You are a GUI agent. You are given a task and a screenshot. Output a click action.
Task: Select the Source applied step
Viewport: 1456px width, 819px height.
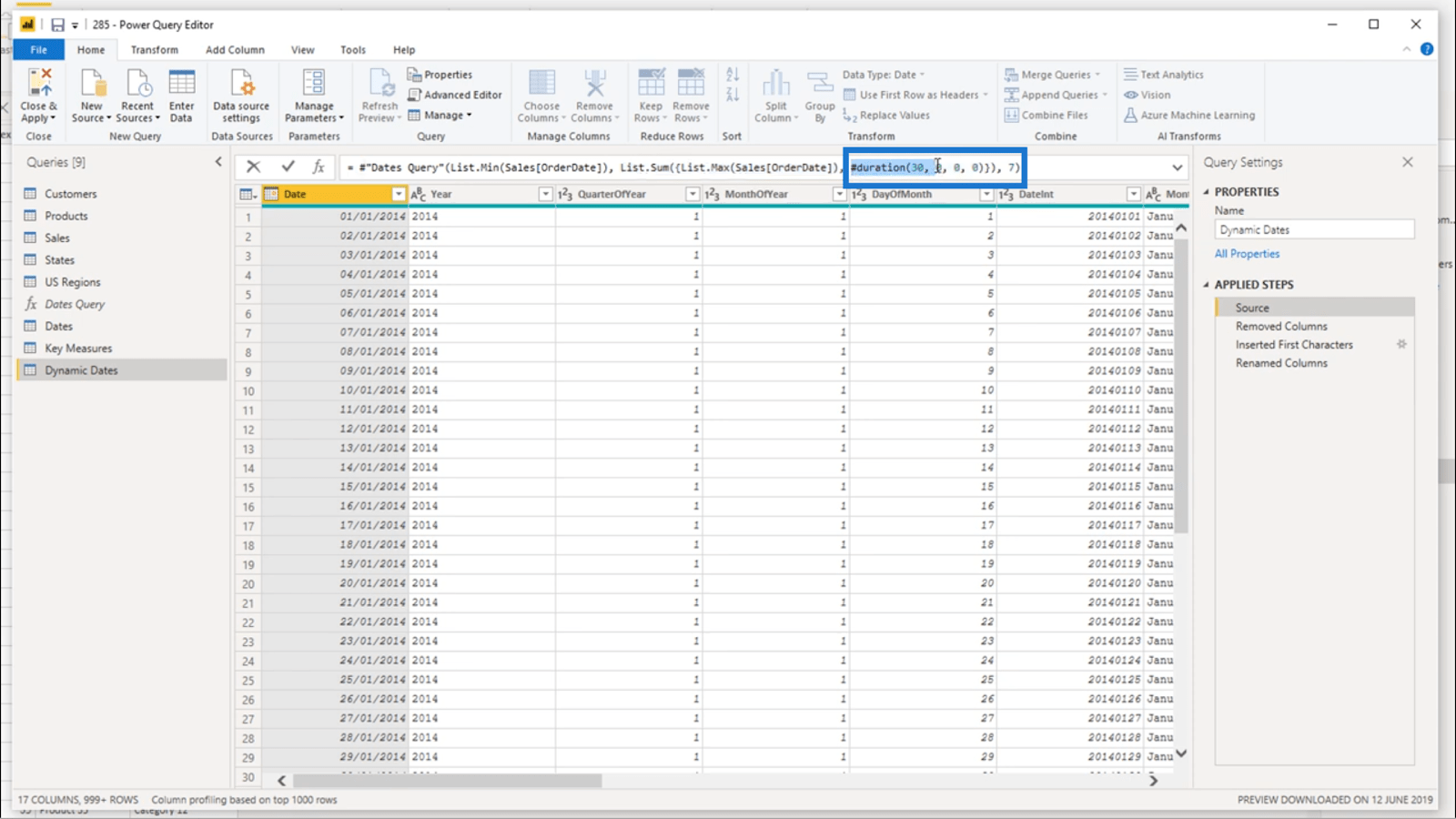click(x=1315, y=308)
